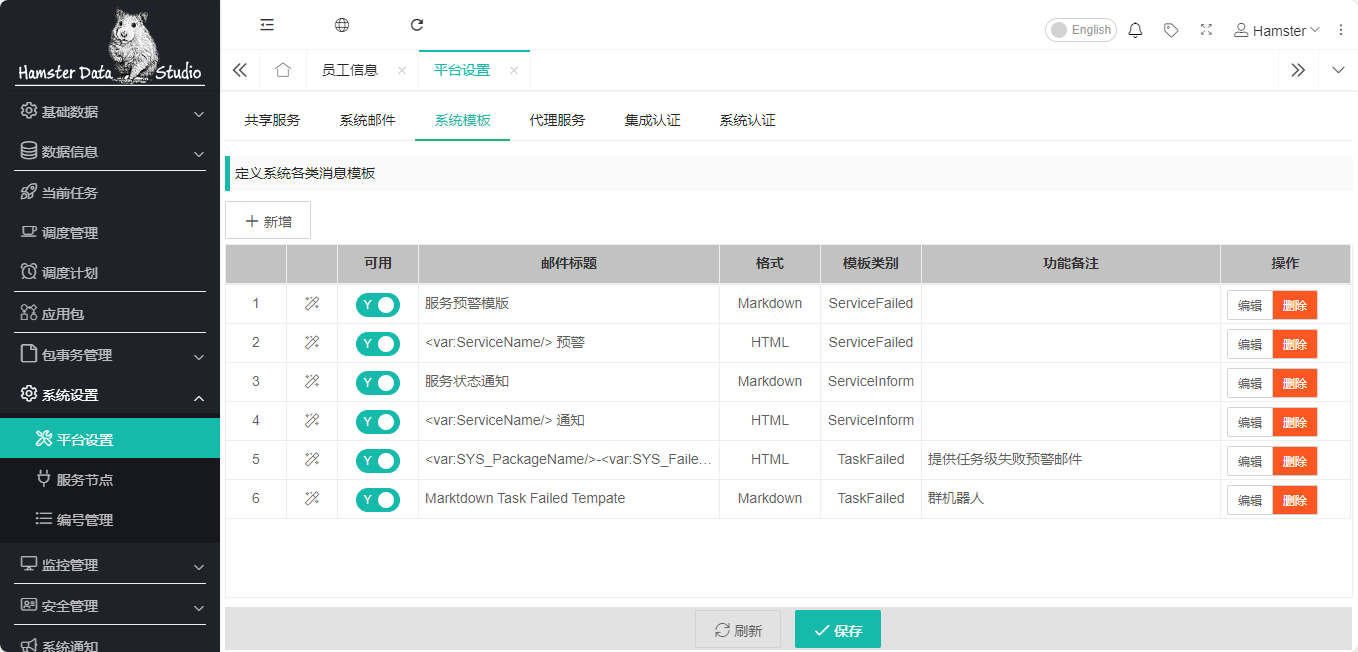
Task: Click the Hamster Data Studio logo
Action: click(110, 46)
